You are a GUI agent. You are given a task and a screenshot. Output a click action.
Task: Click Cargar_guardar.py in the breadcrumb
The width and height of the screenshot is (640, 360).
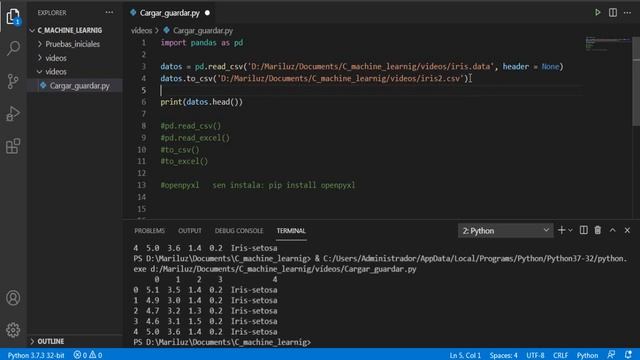click(x=203, y=31)
